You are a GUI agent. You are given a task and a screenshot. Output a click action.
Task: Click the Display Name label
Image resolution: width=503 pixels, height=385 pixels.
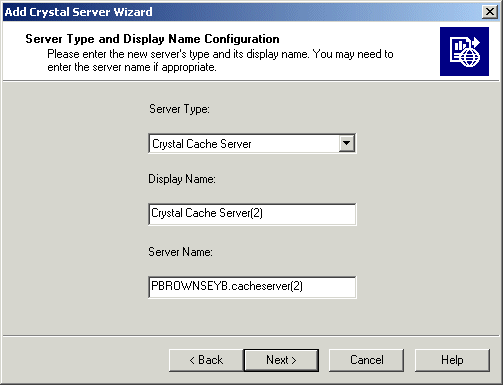click(182, 179)
